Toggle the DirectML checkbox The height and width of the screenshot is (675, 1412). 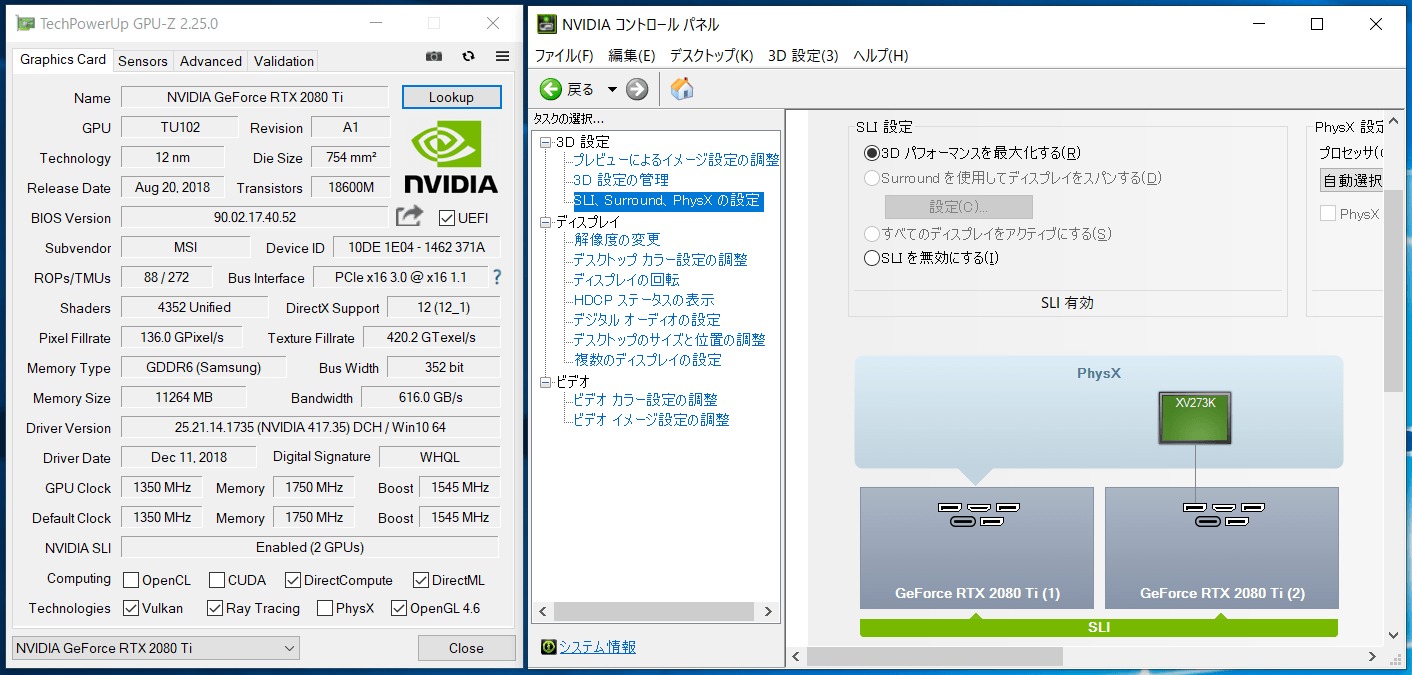pyautogui.click(x=420, y=580)
